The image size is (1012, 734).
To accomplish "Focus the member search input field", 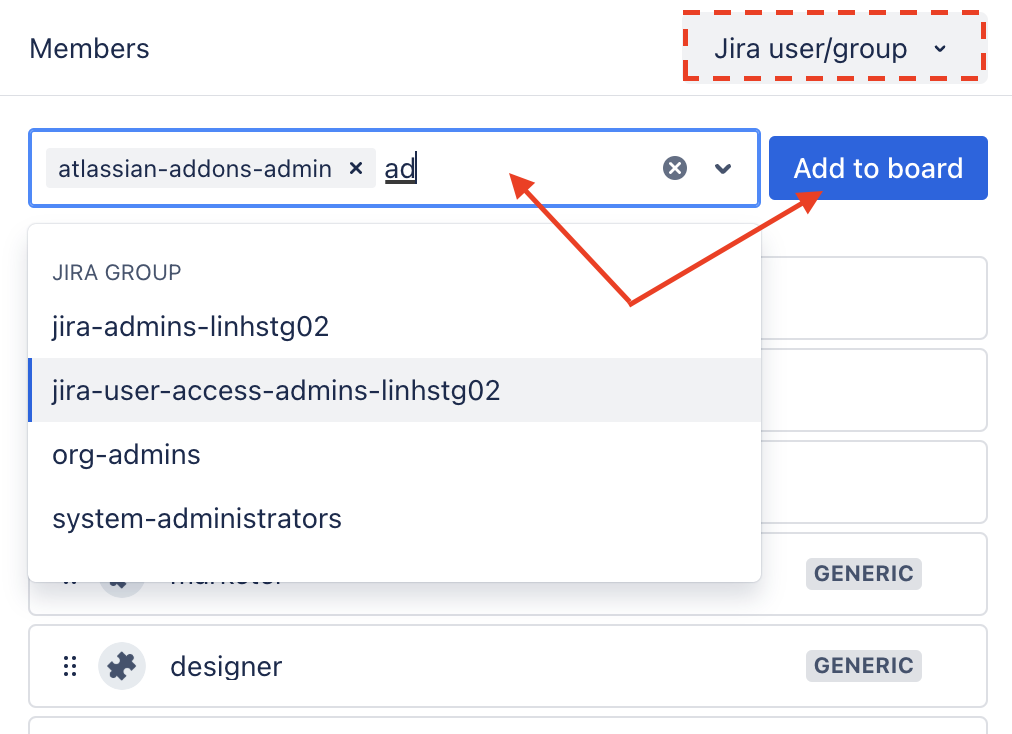I will 394,168.
